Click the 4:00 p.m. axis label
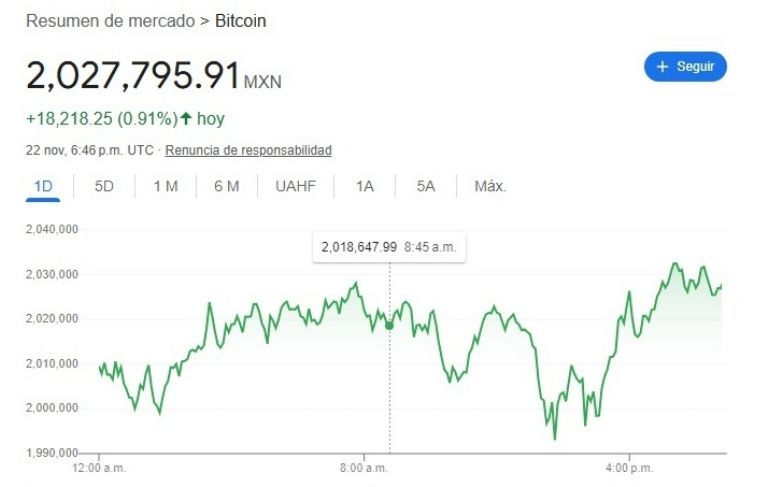This screenshot has height=487, width=768. 630,467
